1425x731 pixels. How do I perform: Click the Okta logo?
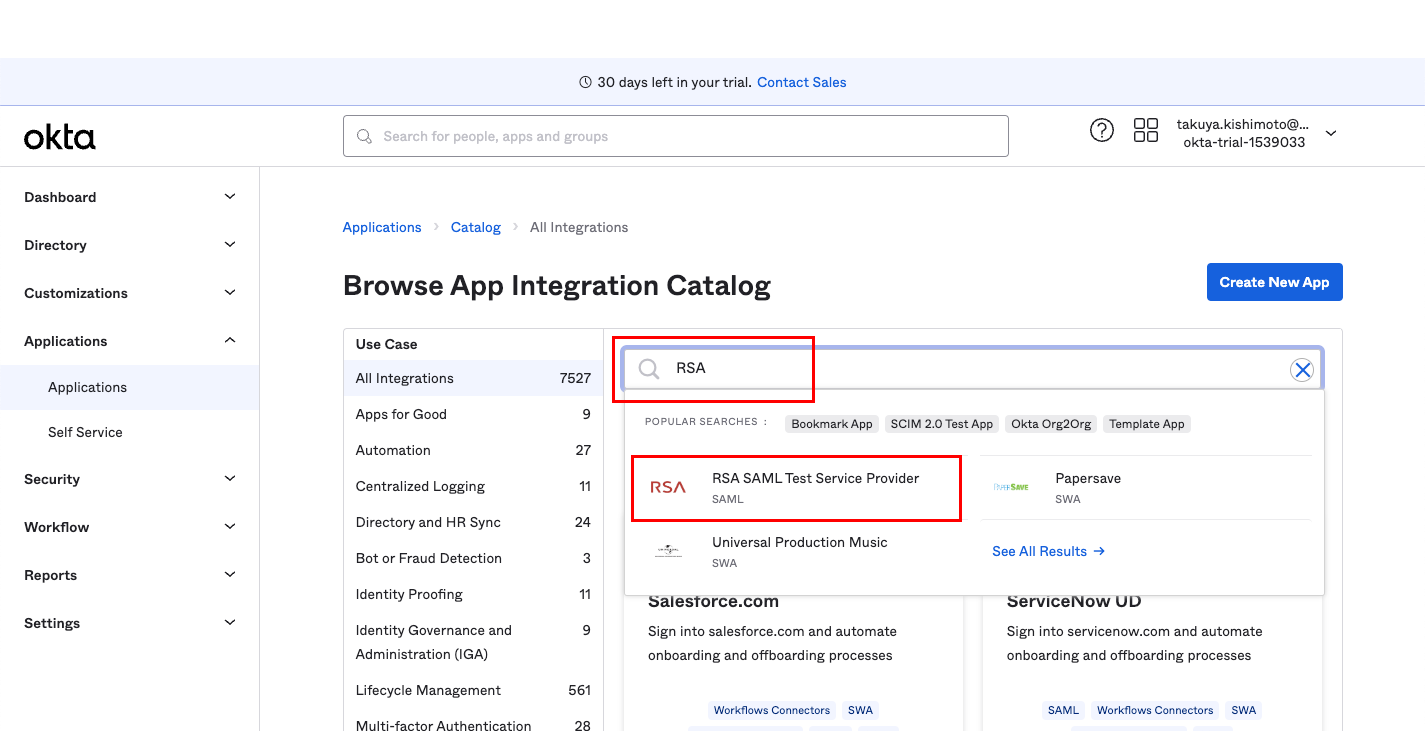click(x=60, y=137)
